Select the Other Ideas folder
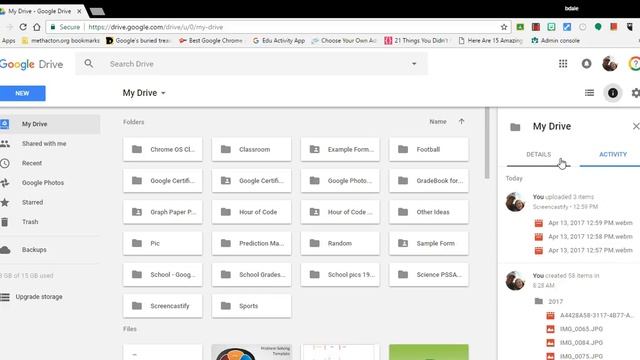Image resolution: width=640 pixels, height=360 pixels. (429, 212)
